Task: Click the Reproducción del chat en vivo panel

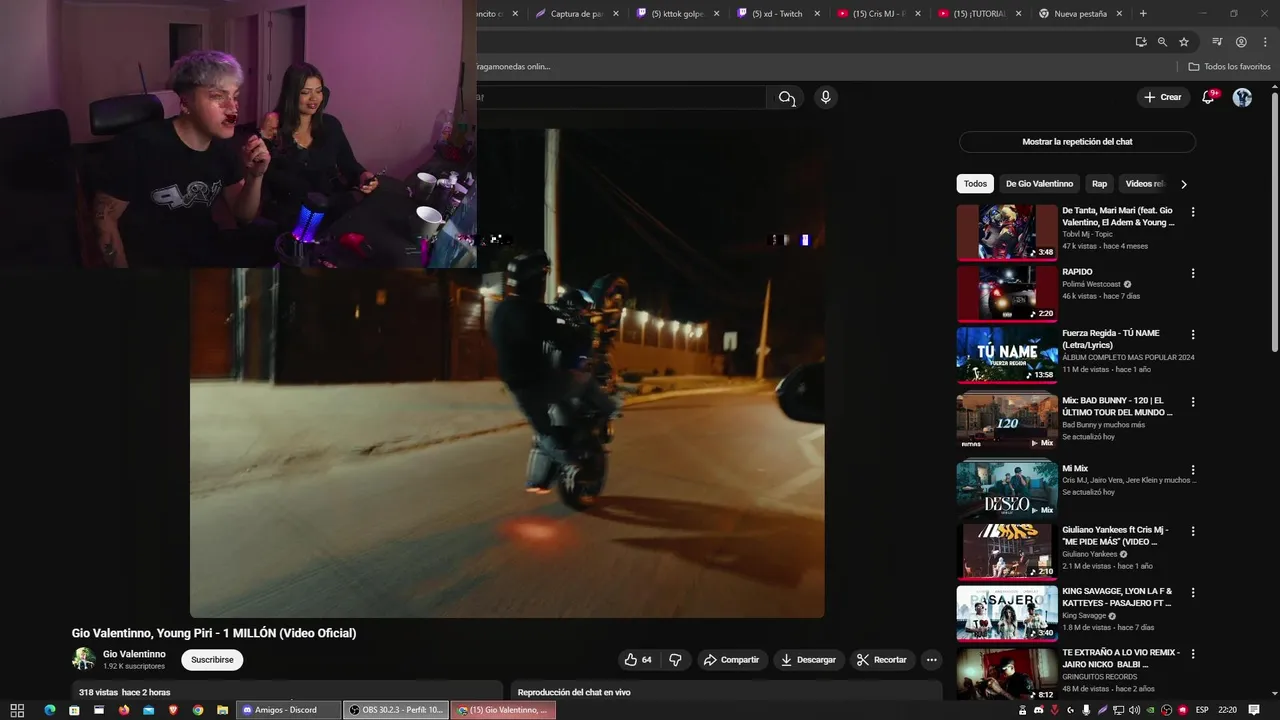Action: pos(726,692)
